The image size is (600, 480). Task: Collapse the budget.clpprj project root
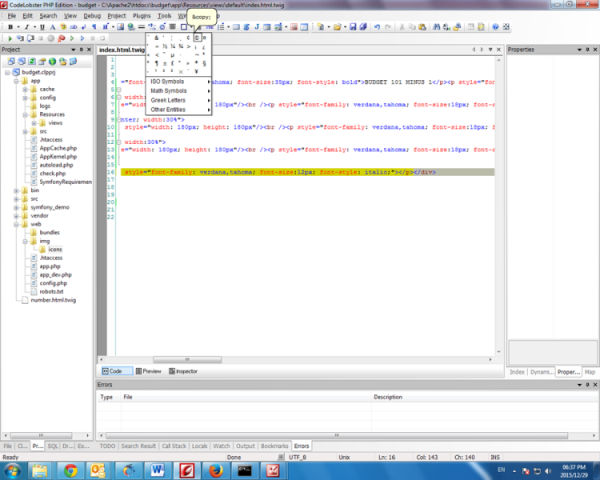(x=5, y=72)
